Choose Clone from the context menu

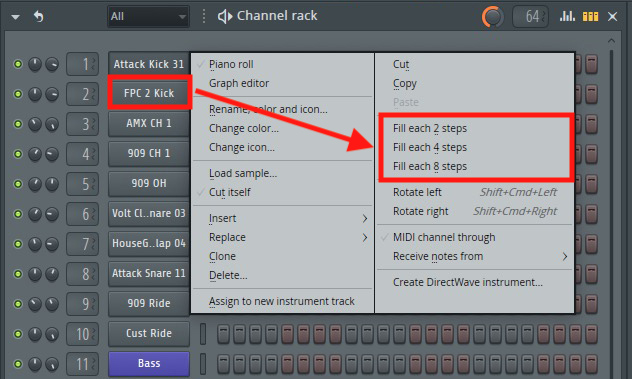222,256
